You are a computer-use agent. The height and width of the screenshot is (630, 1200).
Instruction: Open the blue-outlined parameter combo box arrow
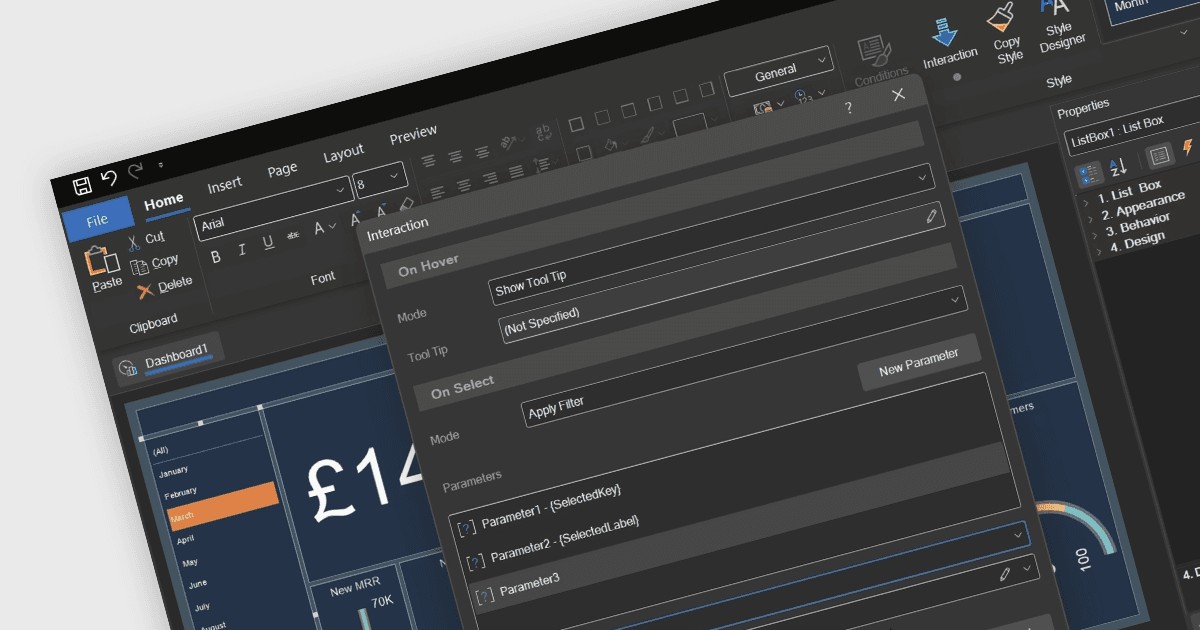[x=1018, y=535]
